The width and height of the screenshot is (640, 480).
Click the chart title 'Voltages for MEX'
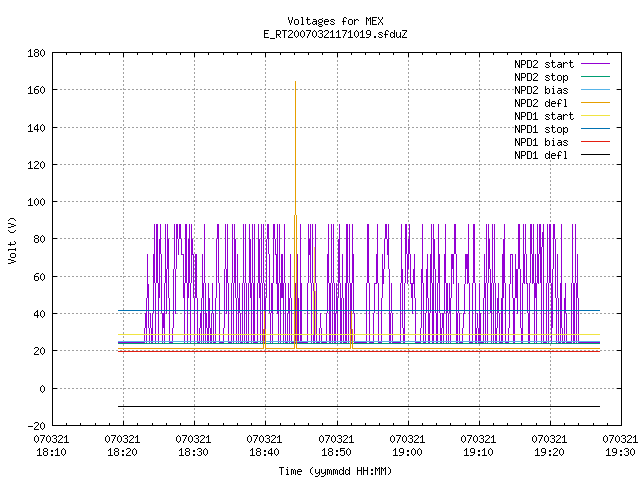pyautogui.click(x=335, y=21)
